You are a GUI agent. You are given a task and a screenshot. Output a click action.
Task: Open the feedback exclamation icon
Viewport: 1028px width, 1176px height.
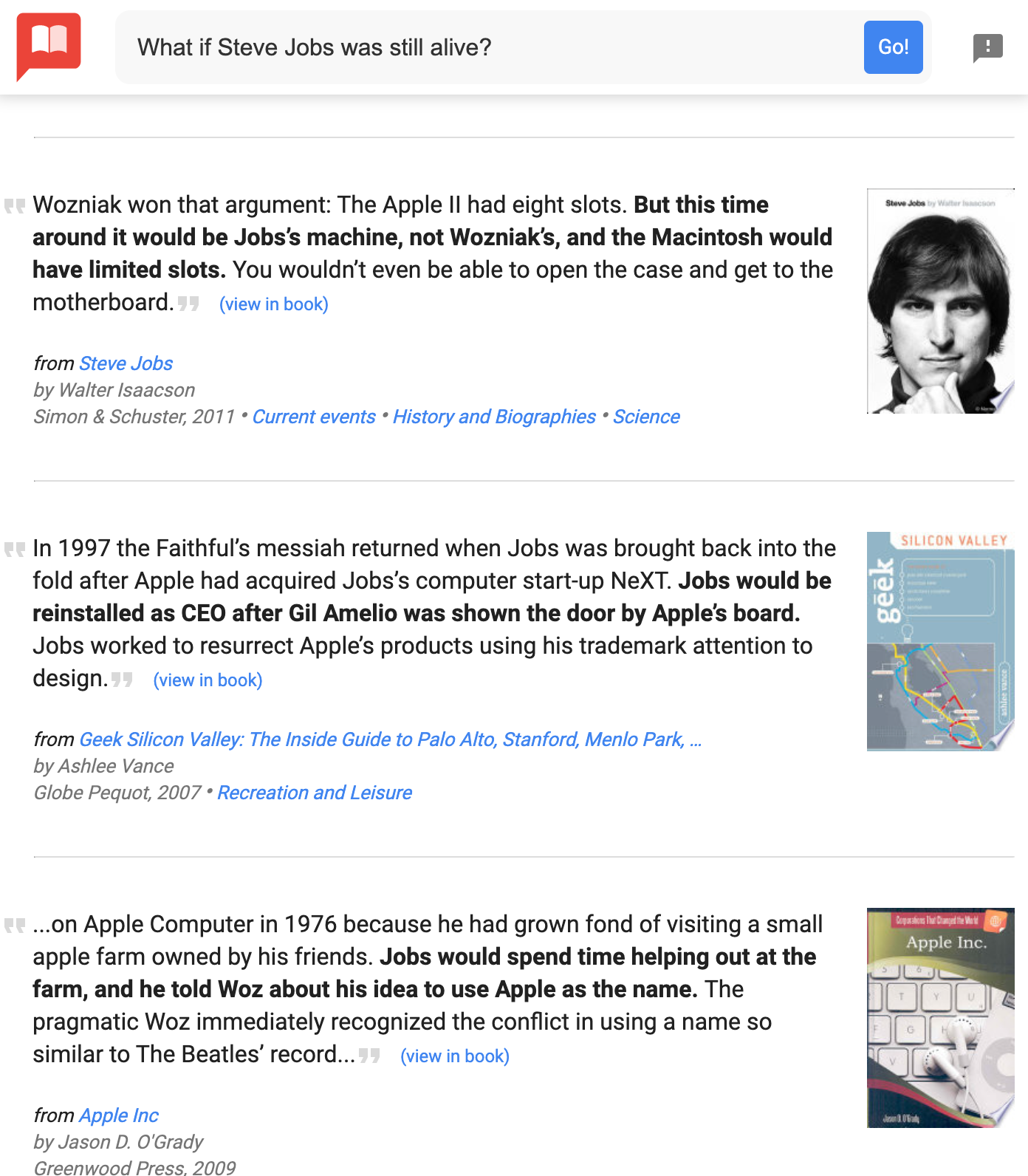tap(987, 48)
